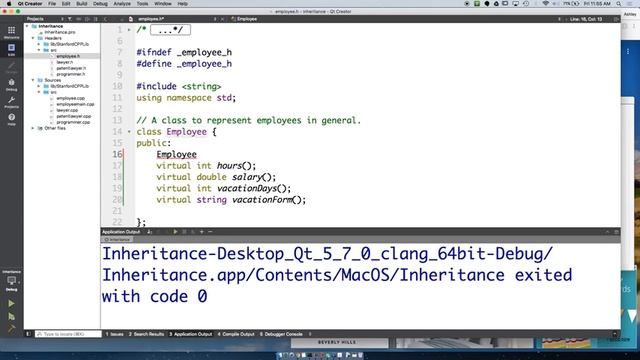Click the Time Machine menu bar icon
The height and width of the screenshot is (360, 640).
[526, 4]
